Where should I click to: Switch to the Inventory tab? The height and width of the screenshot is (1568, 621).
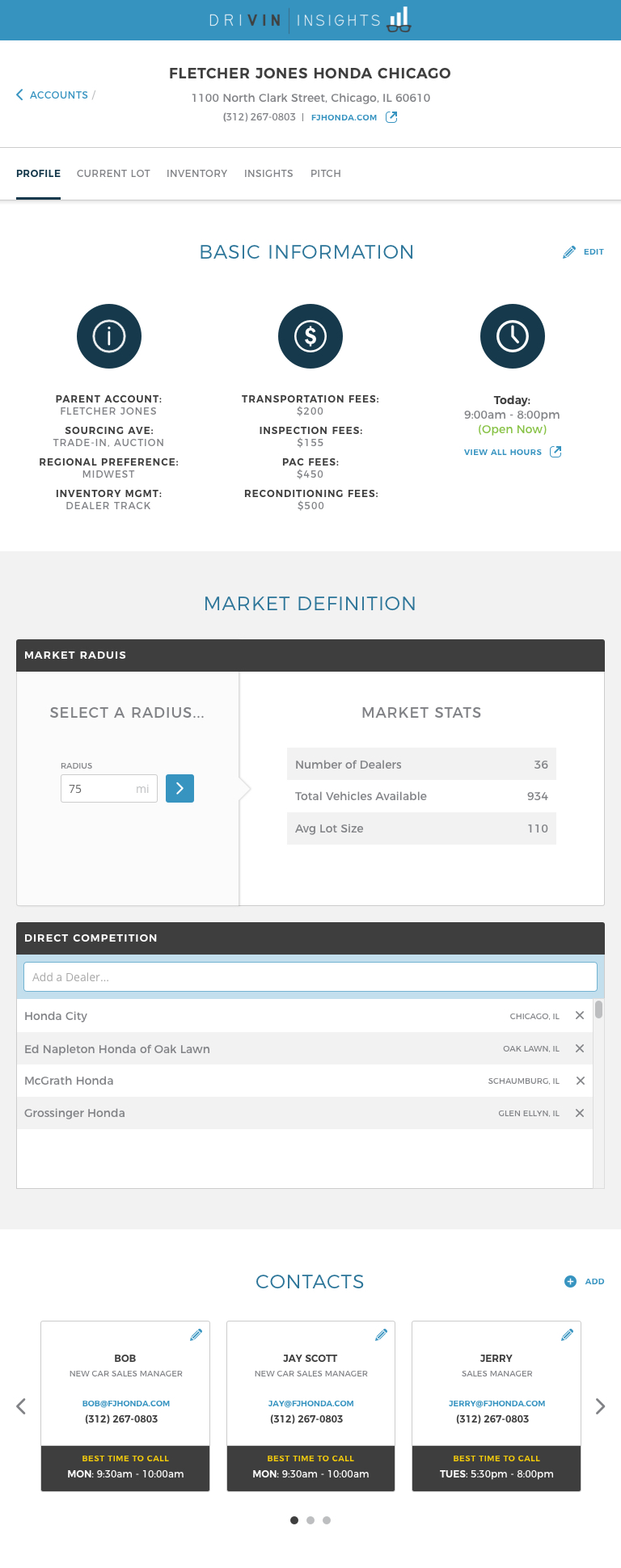point(196,174)
